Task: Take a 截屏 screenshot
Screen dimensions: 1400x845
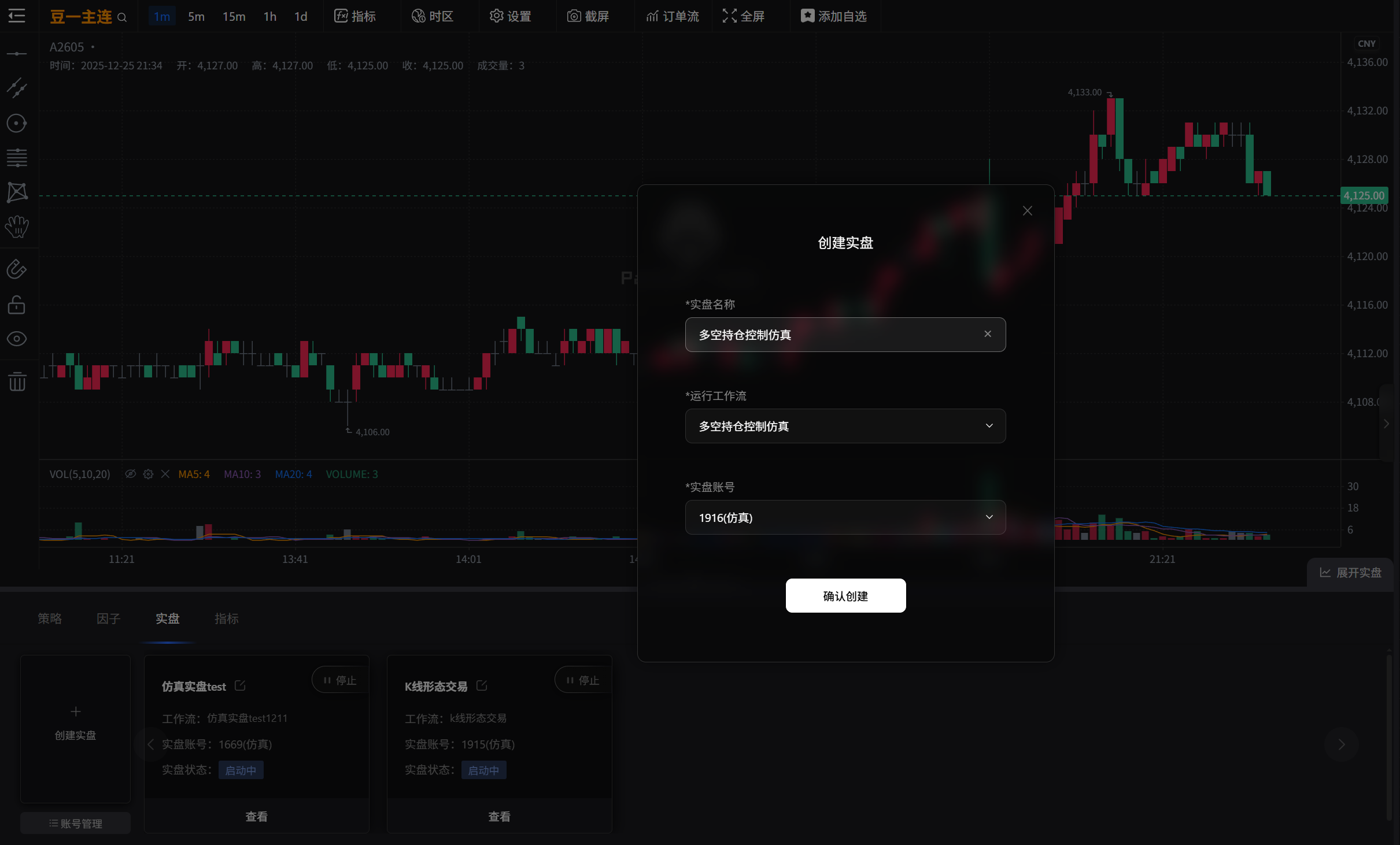Action: pos(588,16)
